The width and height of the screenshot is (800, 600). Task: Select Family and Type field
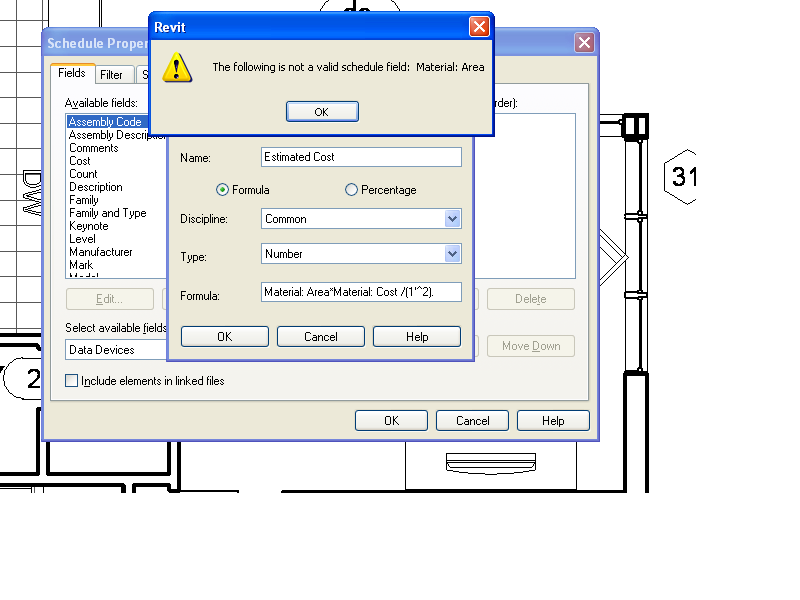point(108,213)
